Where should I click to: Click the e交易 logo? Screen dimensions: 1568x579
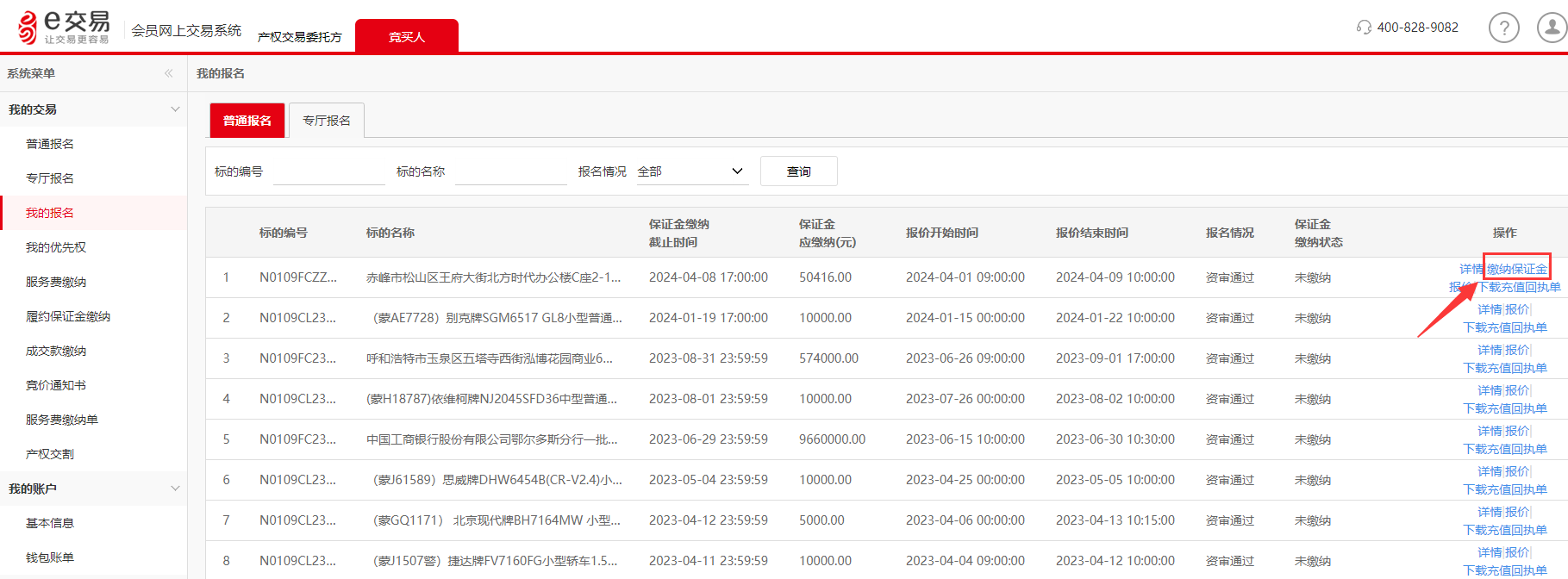point(65,27)
